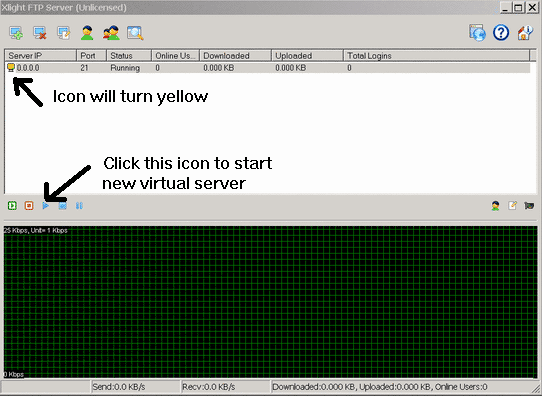Viewport: 542px width, 396px height.
Task: Open the modify virtual server settings icon
Action: [x=64, y=33]
